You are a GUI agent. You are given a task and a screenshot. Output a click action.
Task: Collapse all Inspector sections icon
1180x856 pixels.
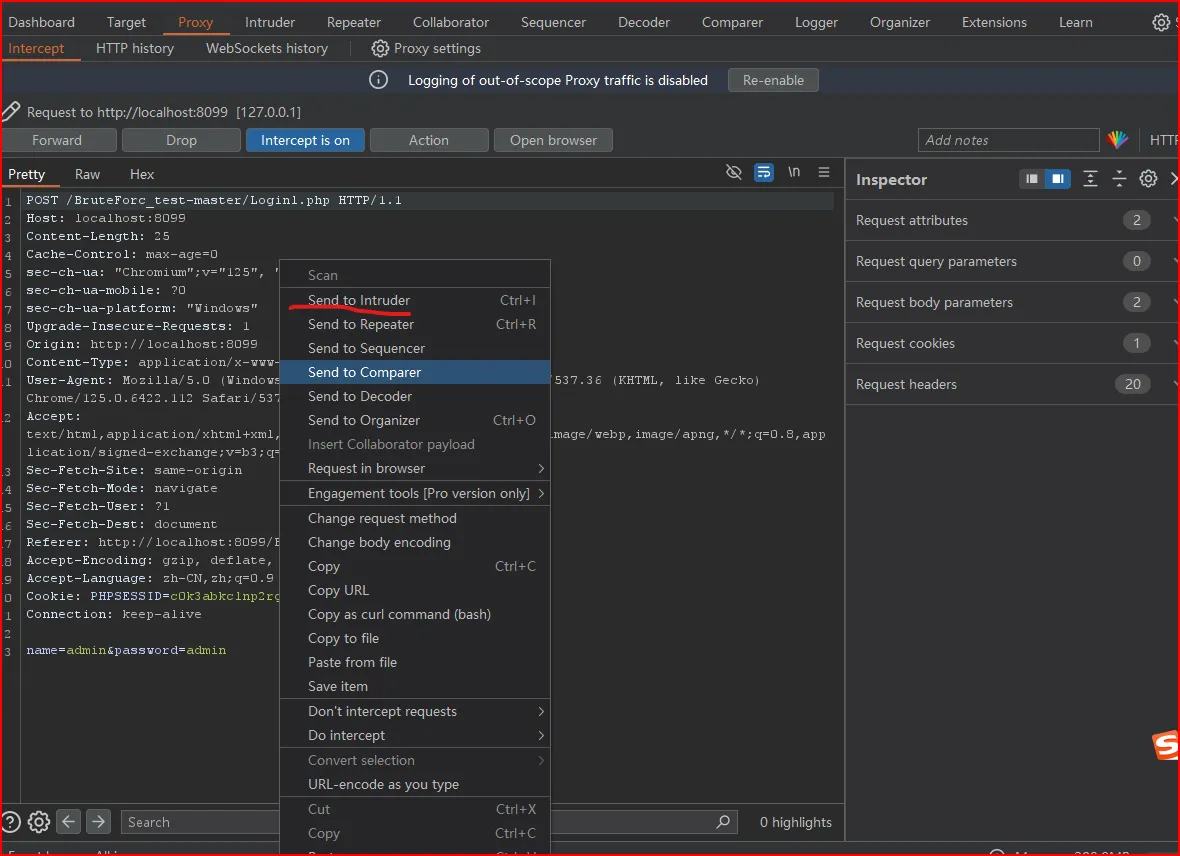pyautogui.click(x=1119, y=179)
